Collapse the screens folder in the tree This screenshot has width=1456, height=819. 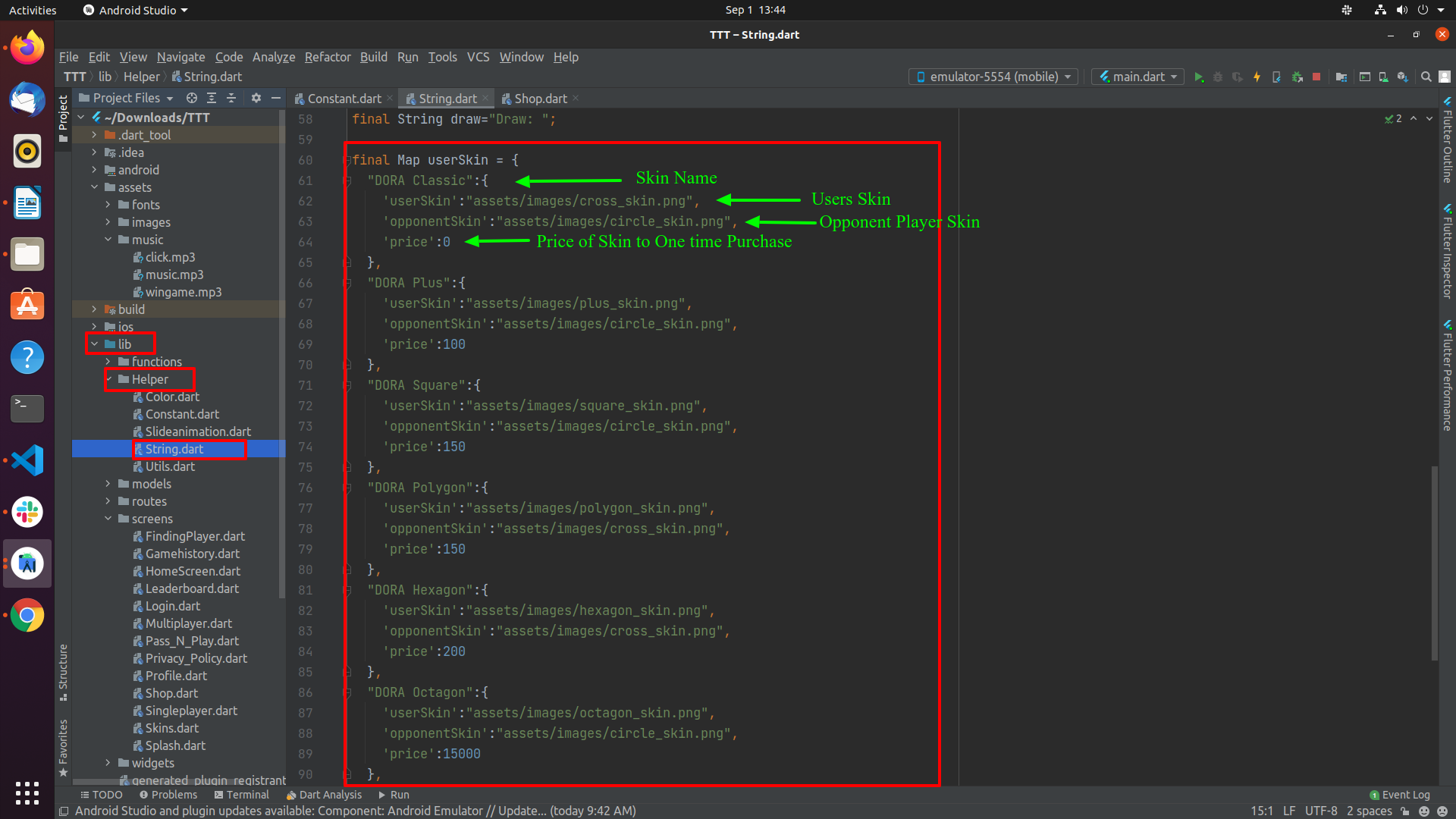click(x=108, y=519)
